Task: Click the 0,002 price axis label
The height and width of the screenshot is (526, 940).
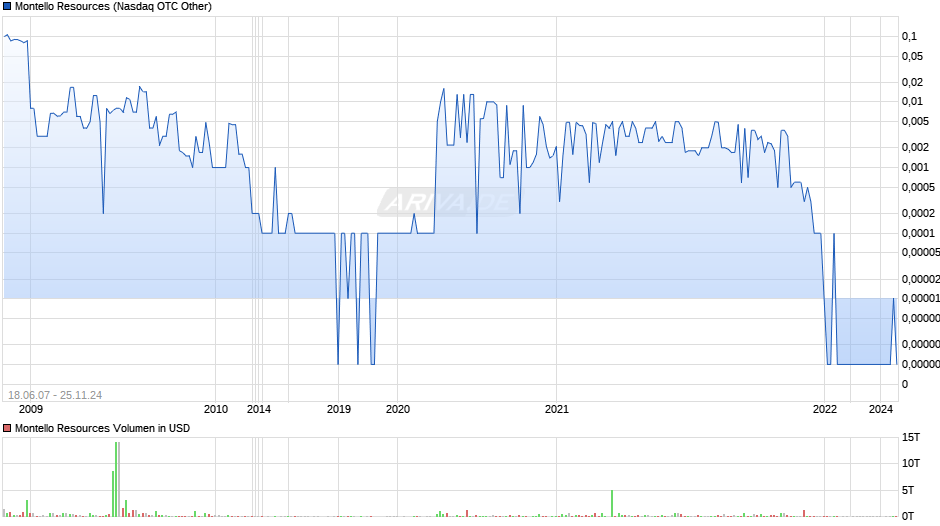Action: 915,148
